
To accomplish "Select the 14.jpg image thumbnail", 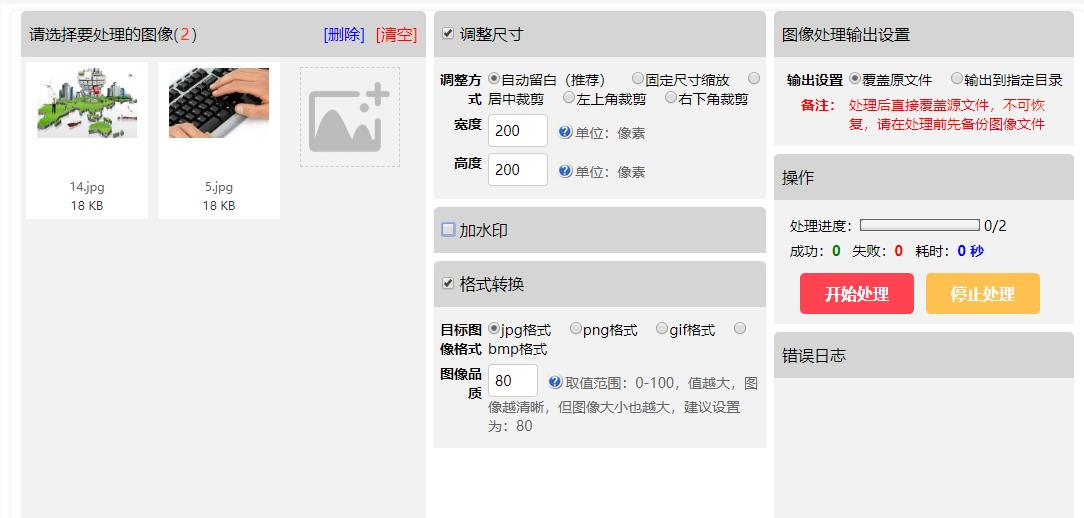I will 87,103.
